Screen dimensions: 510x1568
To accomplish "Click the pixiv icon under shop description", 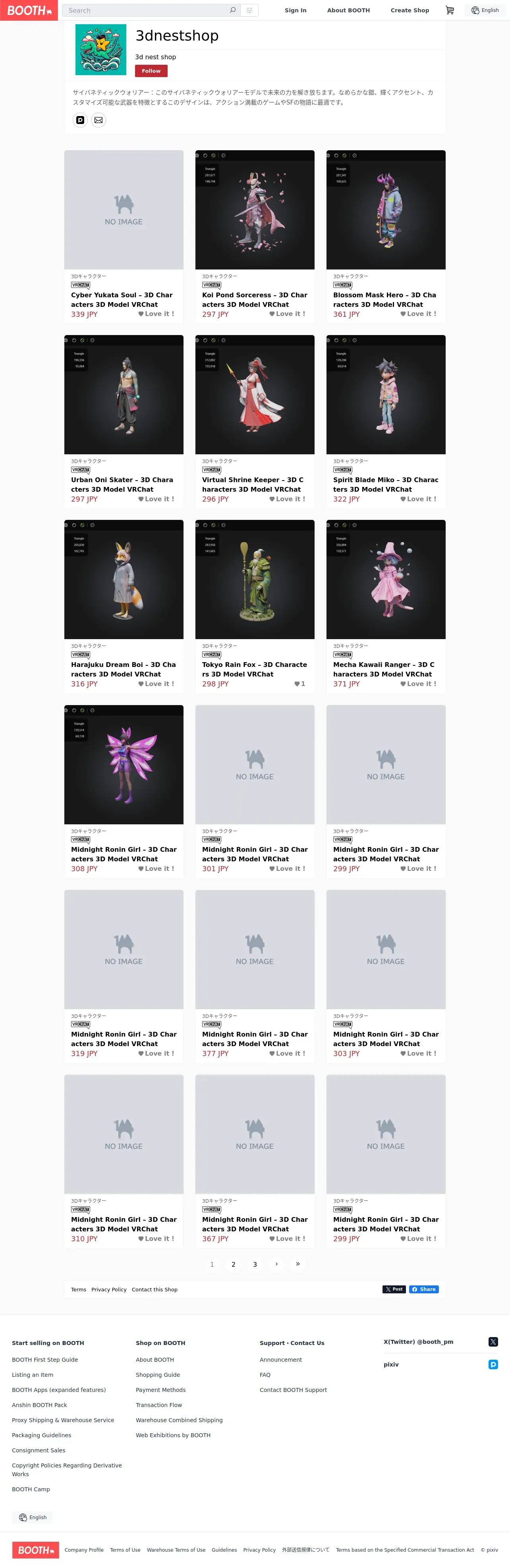I will pos(80,120).
